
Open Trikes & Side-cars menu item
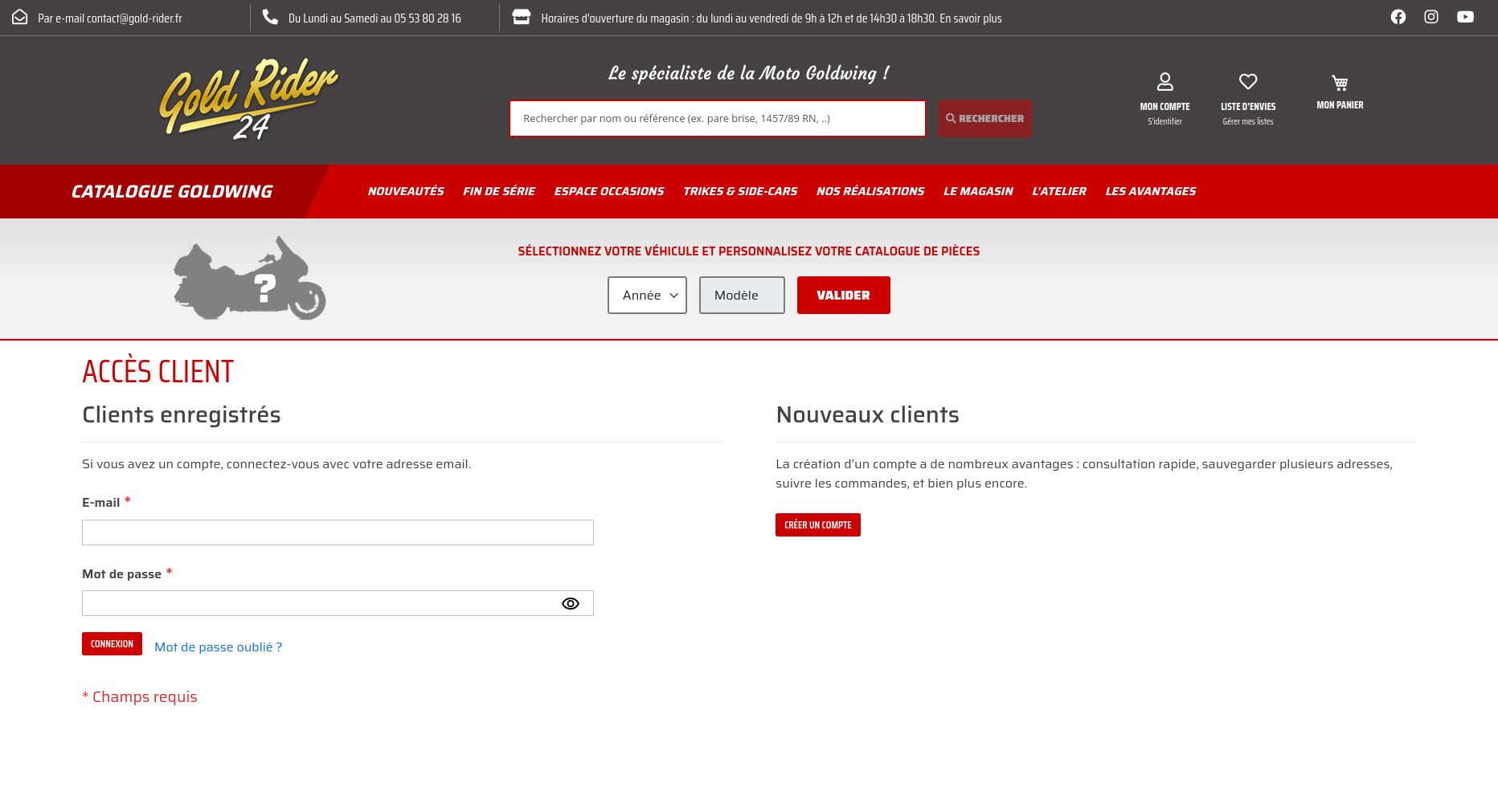tap(740, 191)
